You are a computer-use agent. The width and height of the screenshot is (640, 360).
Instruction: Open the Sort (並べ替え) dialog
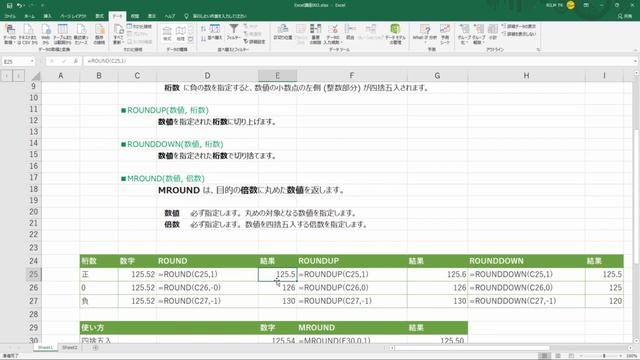point(215,33)
